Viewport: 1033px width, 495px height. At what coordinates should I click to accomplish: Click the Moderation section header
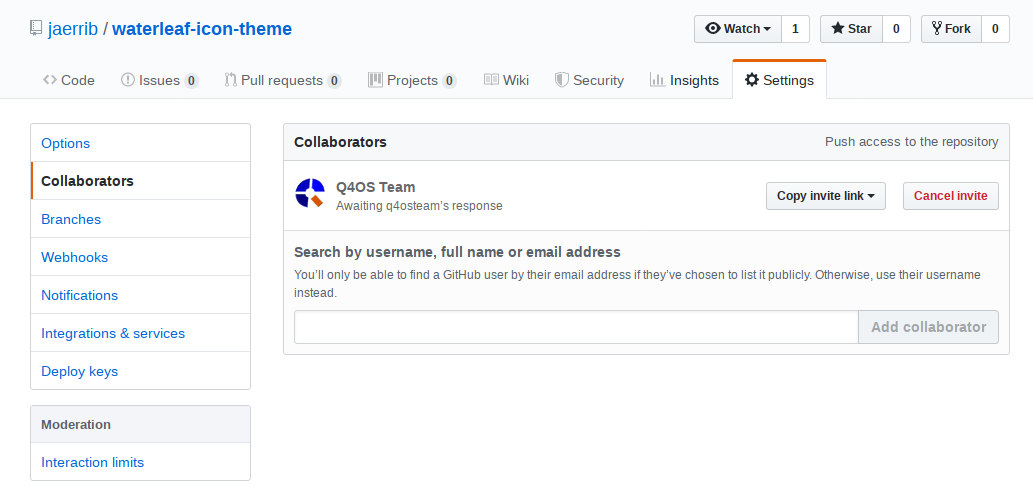pyautogui.click(x=140, y=424)
